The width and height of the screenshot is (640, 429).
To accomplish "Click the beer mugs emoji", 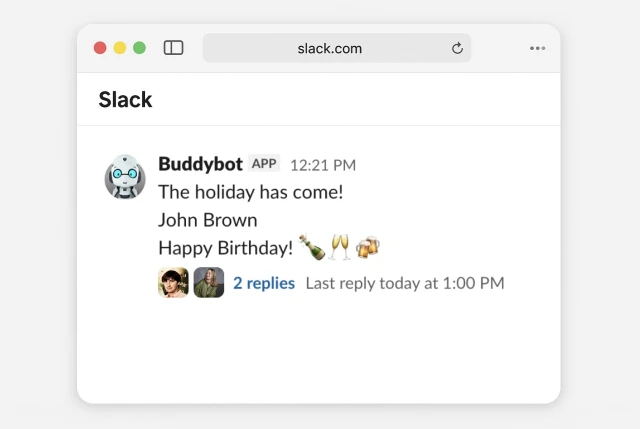I will (x=368, y=247).
